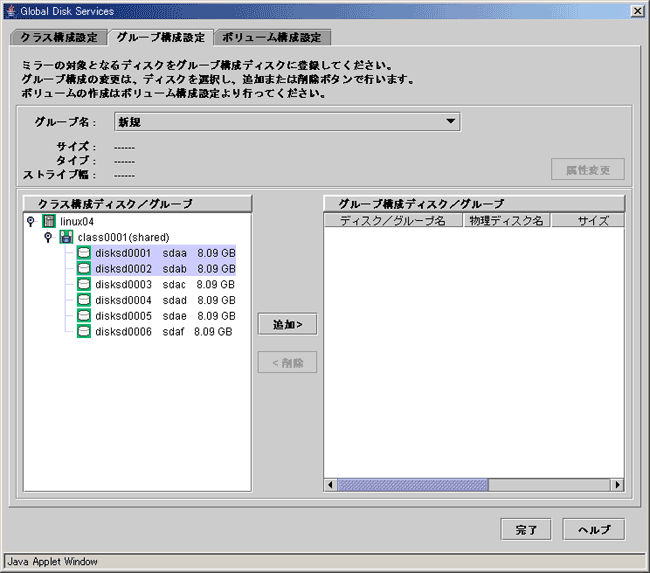Open help with the ヘルプ button
Viewport: 650px width, 573px height.
[594, 529]
